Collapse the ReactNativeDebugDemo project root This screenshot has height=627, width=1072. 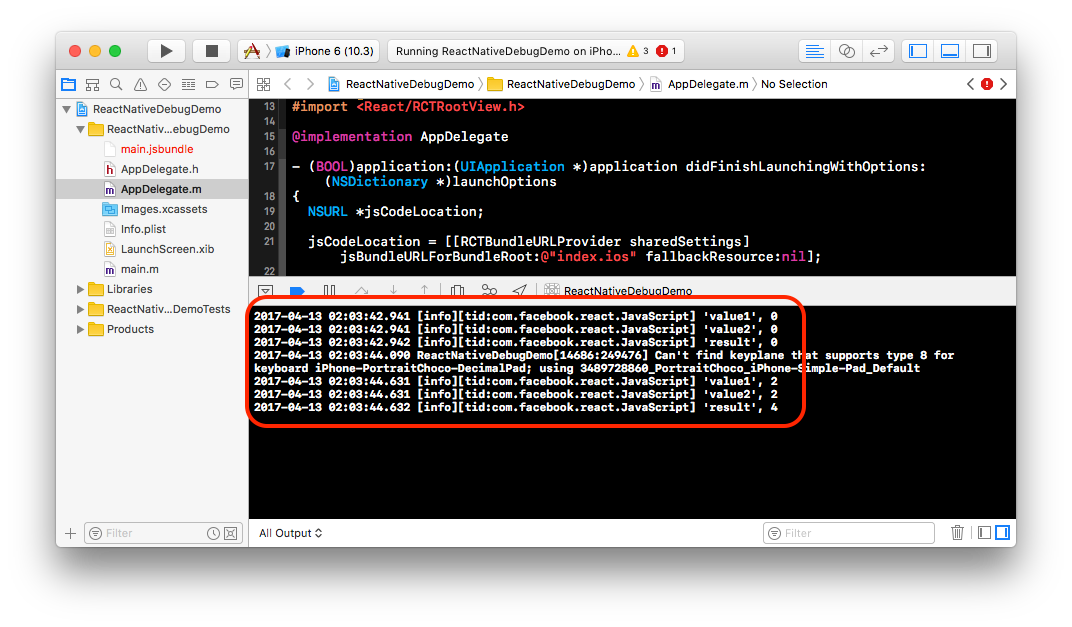(x=67, y=109)
